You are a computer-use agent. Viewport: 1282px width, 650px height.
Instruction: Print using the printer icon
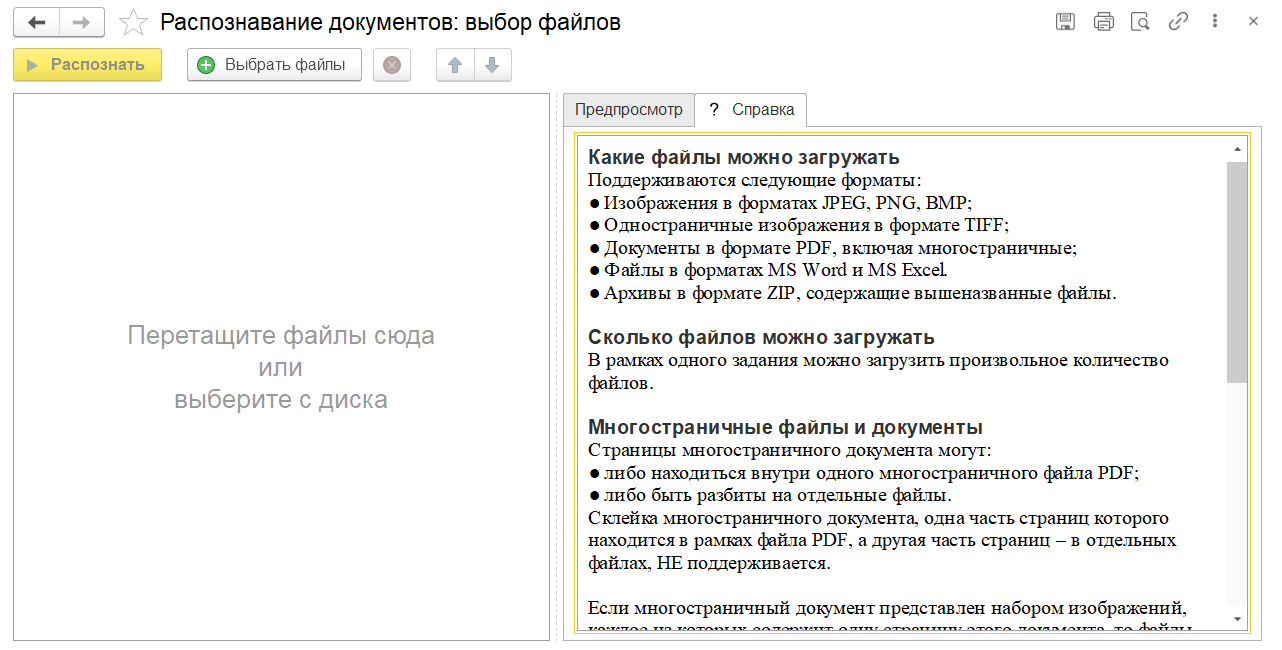tap(1103, 22)
